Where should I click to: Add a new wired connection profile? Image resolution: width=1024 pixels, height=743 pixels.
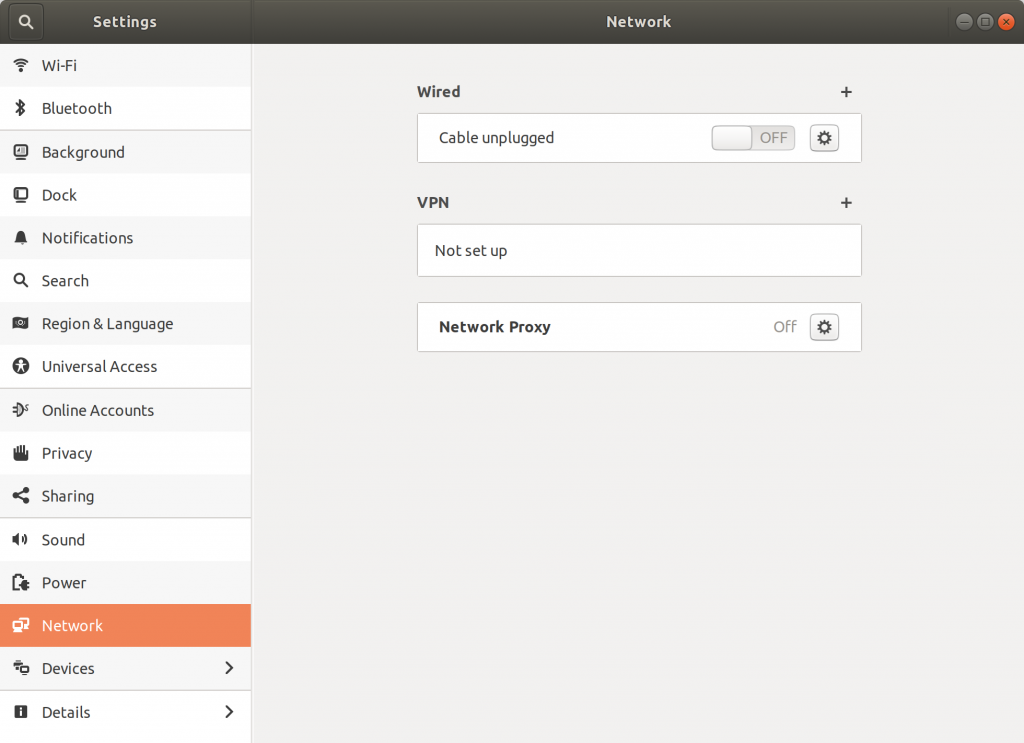tap(846, 92)
